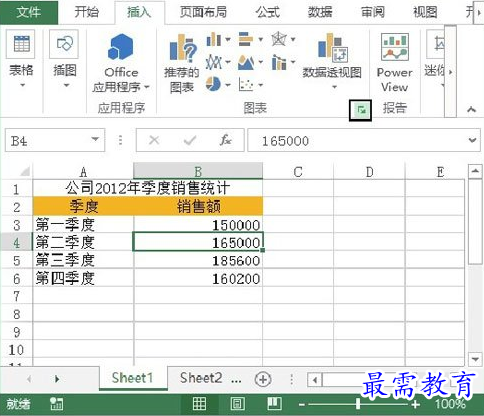The width and height of the screenshot is (484, 416).
Task: Open Tables dropdown arrow
Action: tap(22, 85)
